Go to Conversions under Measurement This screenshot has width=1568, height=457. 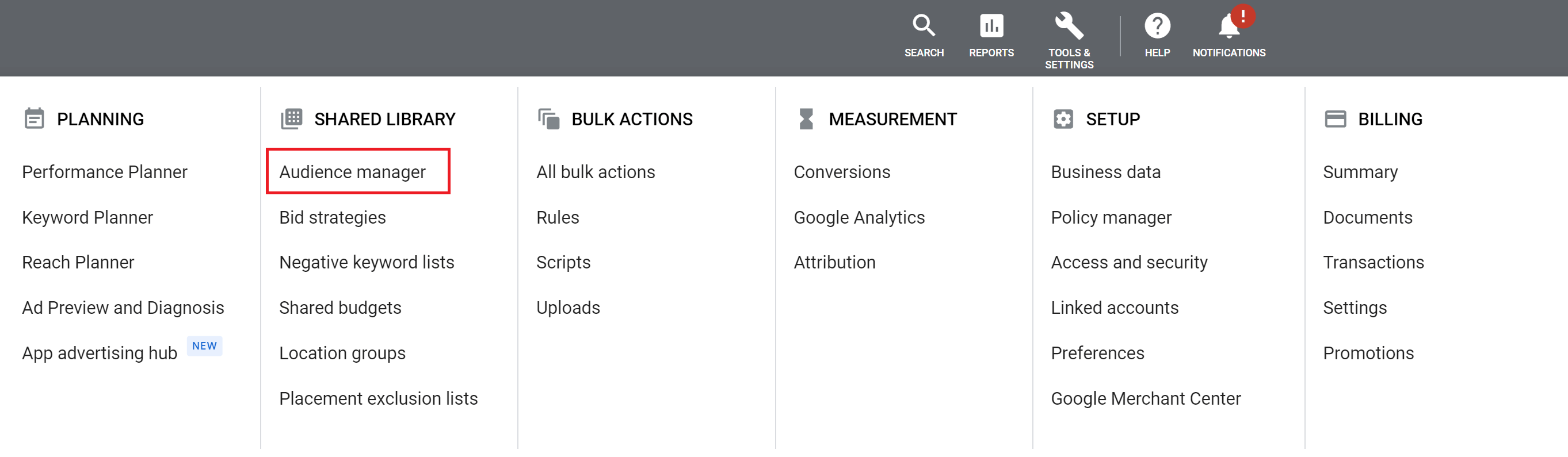(841, 172)
